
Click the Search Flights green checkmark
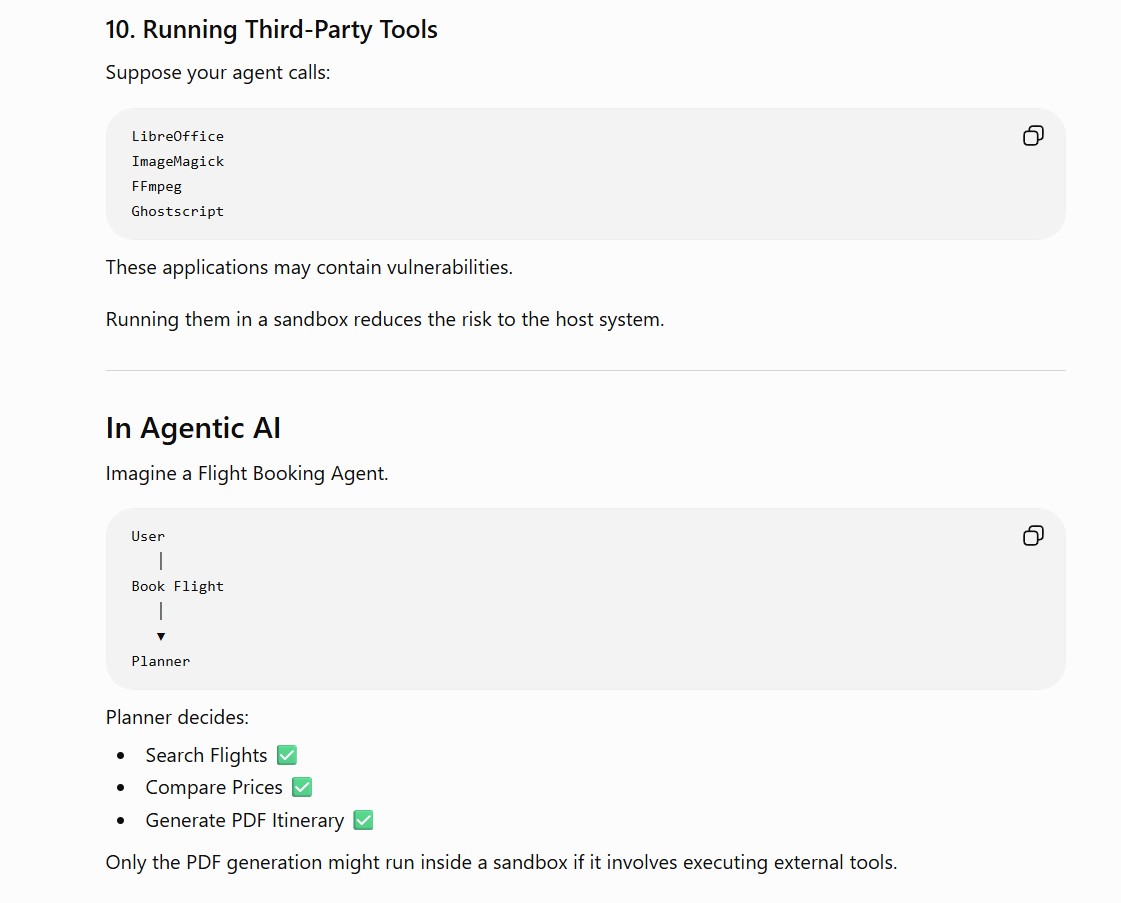tap(287, 755)
